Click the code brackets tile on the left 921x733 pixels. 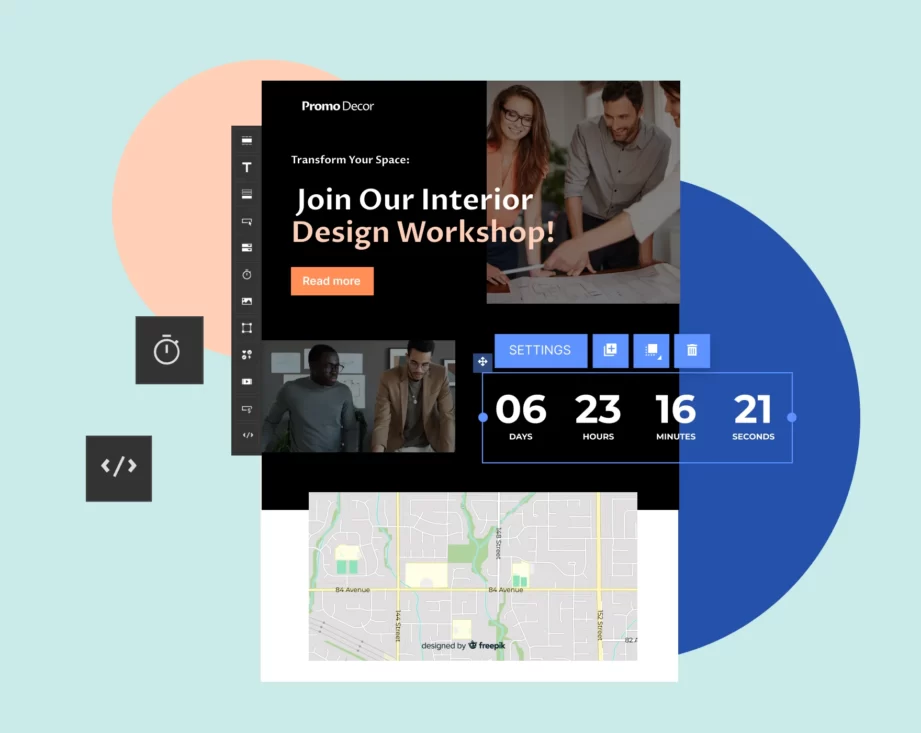coord(119,468)
